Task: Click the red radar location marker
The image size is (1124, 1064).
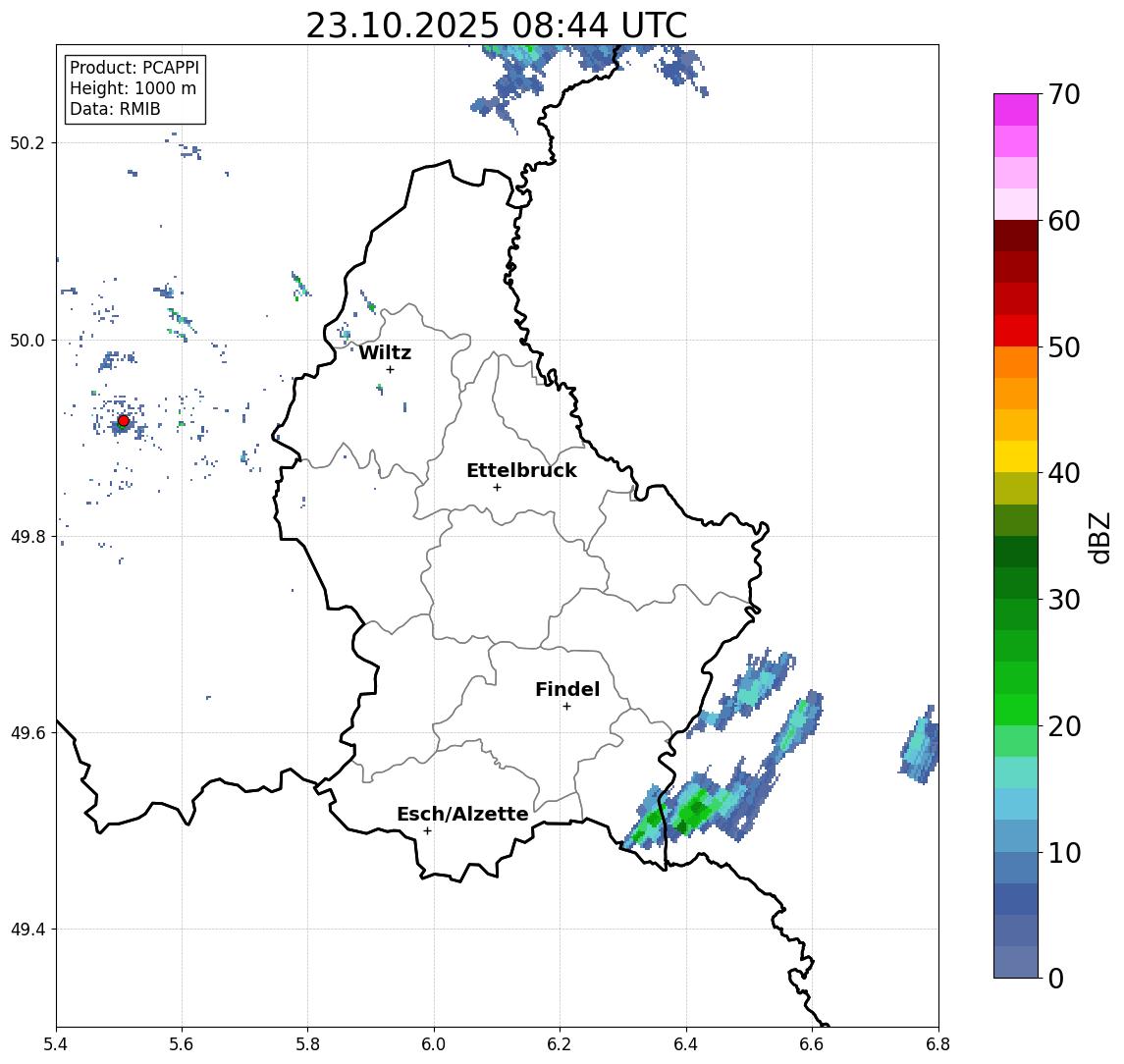Action: pos(124,421)
